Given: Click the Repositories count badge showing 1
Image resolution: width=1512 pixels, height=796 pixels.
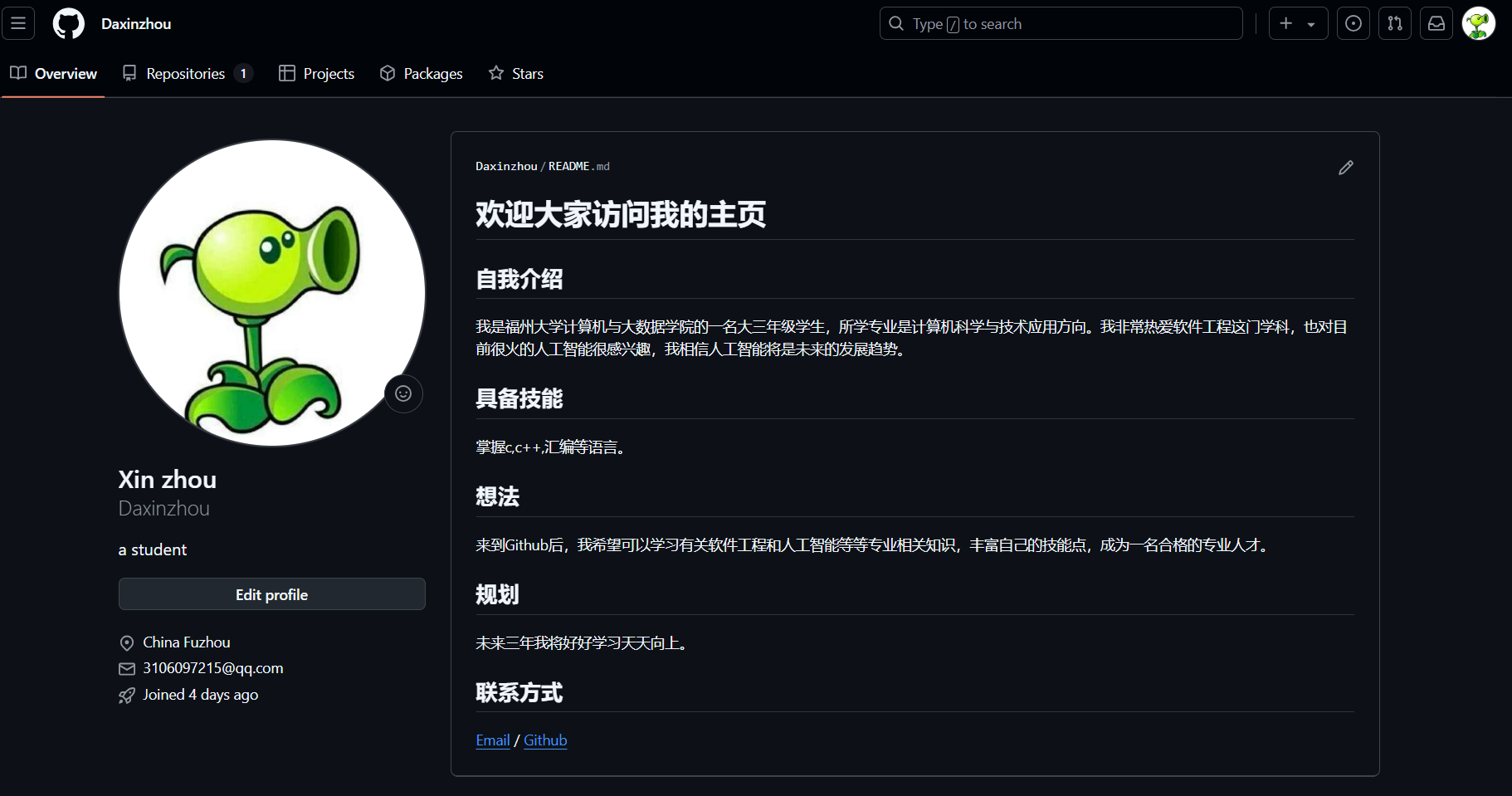Looking at the screenshot, I should pyautogui.click(x=243, y=74).
